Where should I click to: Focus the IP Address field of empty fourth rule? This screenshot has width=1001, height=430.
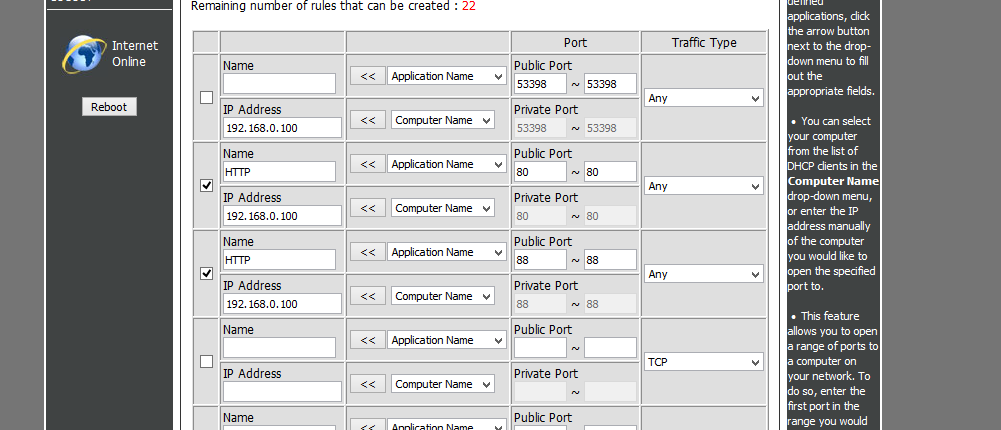tap(282, 392)
